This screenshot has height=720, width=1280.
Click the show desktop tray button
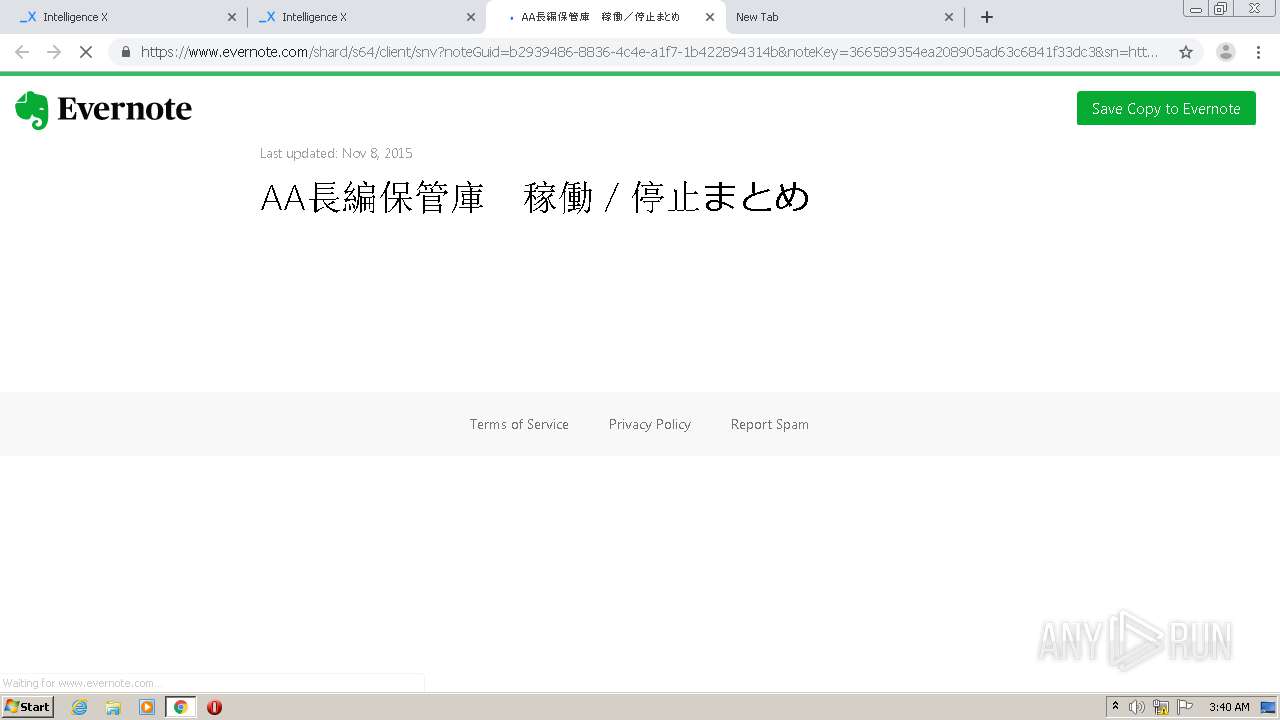coord(1269,707)
